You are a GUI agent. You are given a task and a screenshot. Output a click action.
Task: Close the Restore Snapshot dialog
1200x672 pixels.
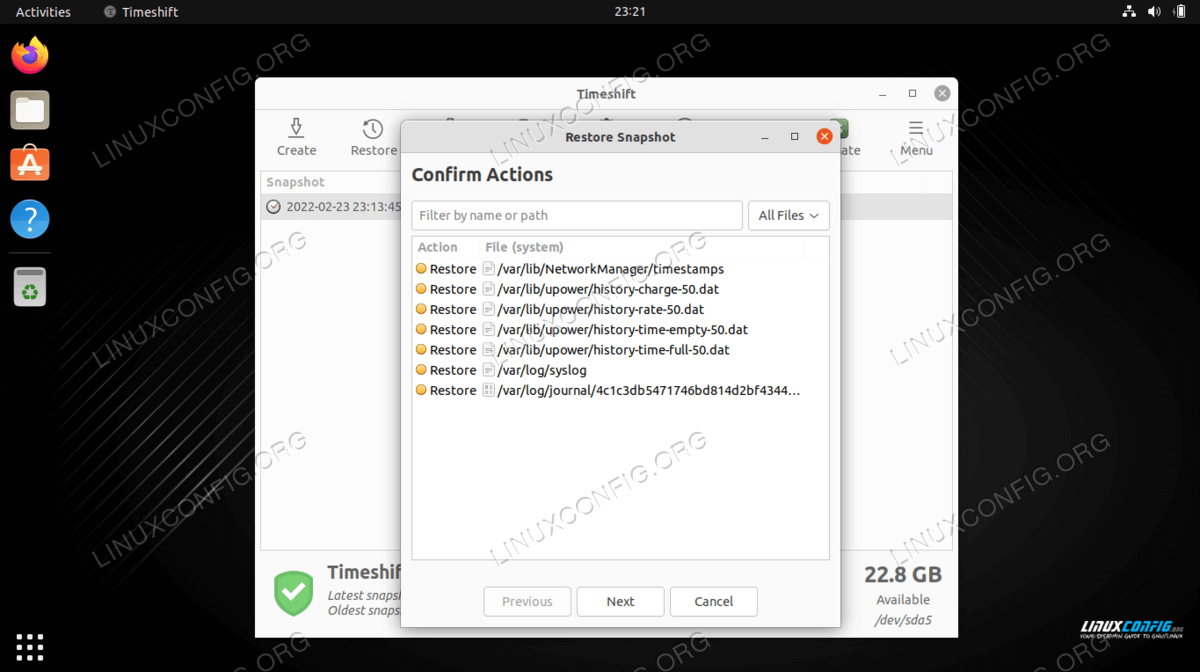tap(824, 137)
